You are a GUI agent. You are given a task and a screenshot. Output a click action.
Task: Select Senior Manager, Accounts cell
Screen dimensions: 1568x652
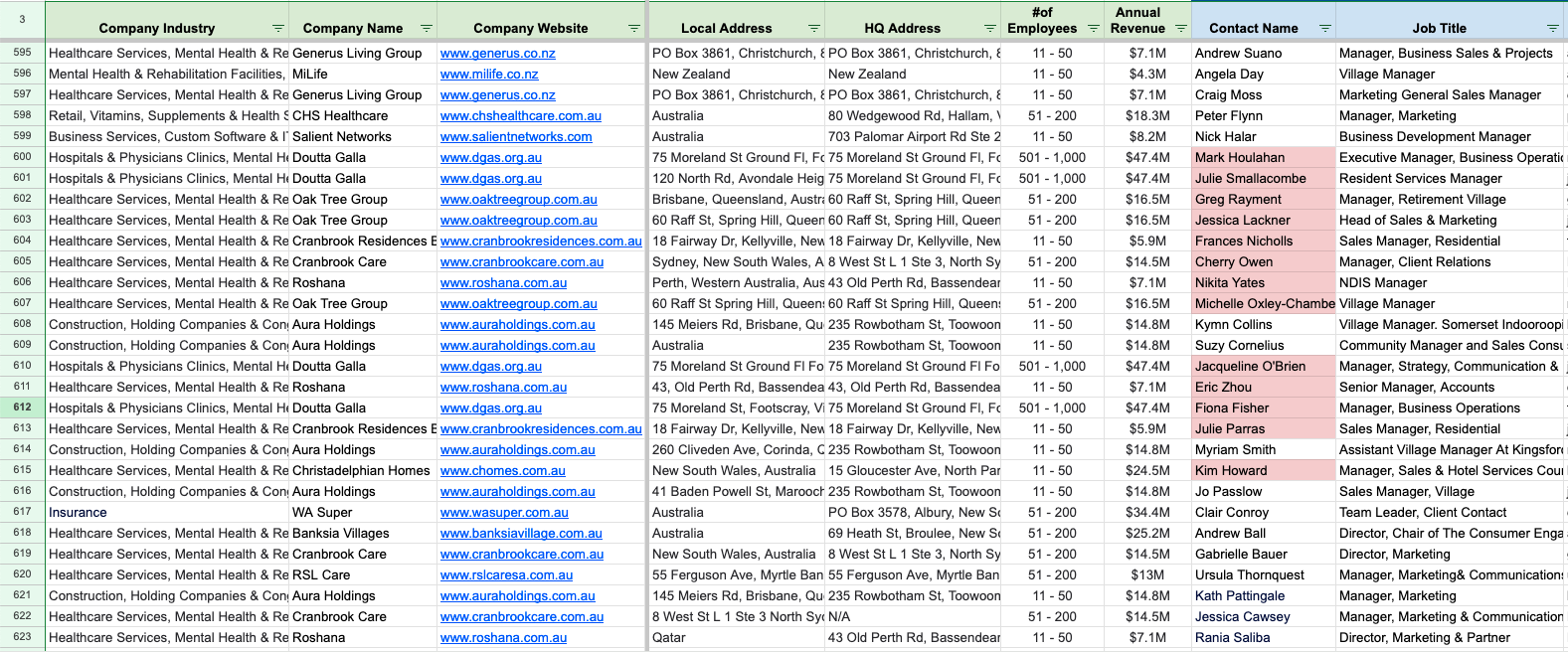pyautogui.click(x=1452, y=388)
